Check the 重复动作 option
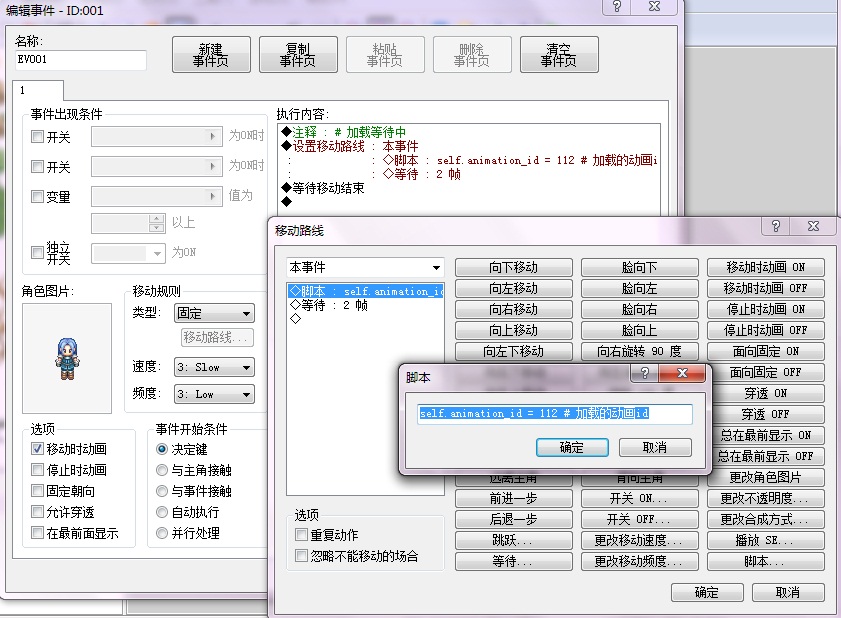841x618 pixels. click(x=301, y=534)
